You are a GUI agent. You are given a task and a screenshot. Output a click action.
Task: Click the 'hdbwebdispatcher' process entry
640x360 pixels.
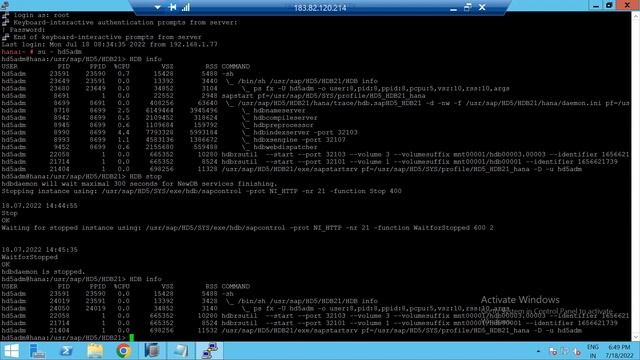click(285, 147)
